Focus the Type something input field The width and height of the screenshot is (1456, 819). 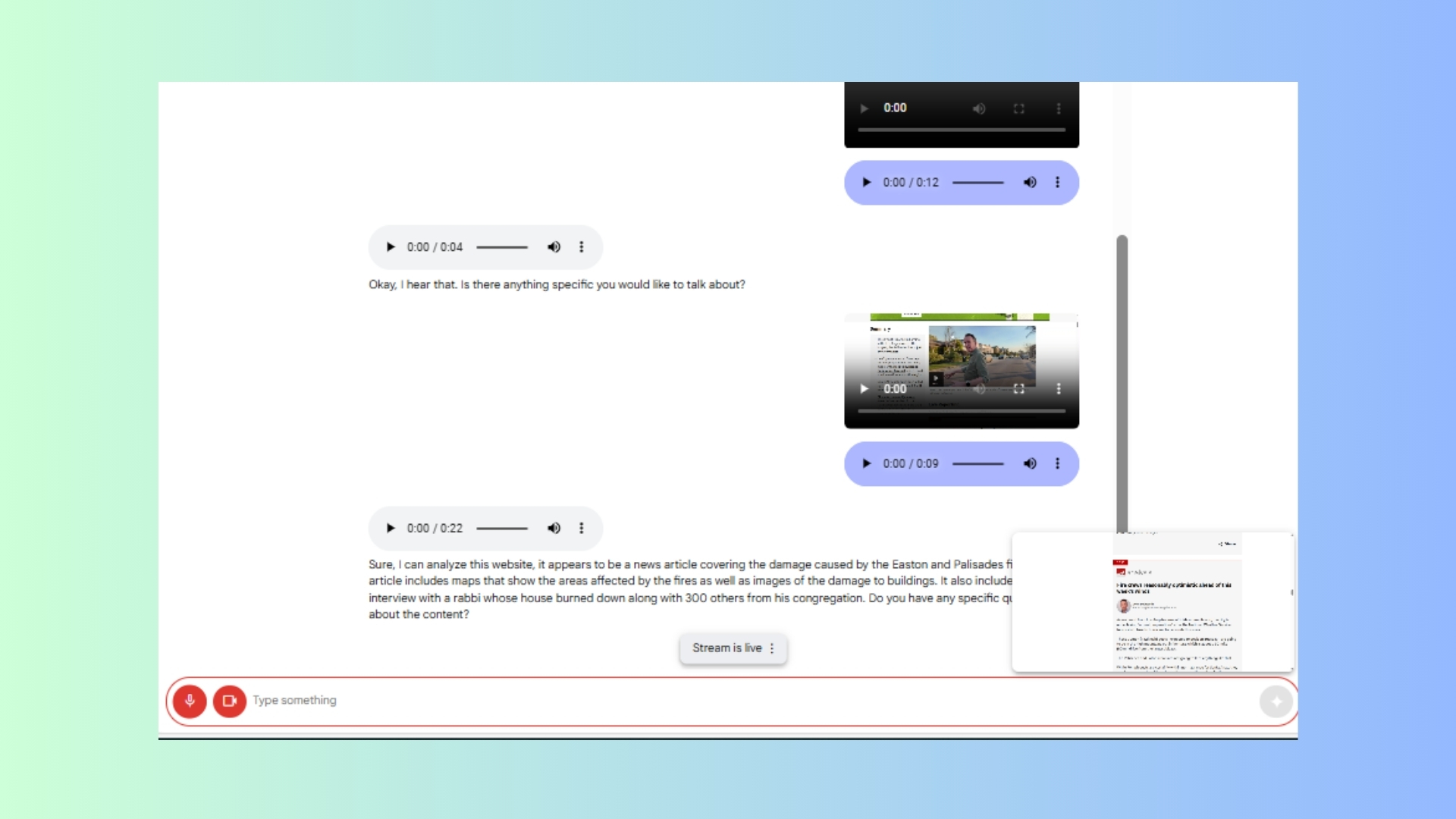[x=751, y=701]
